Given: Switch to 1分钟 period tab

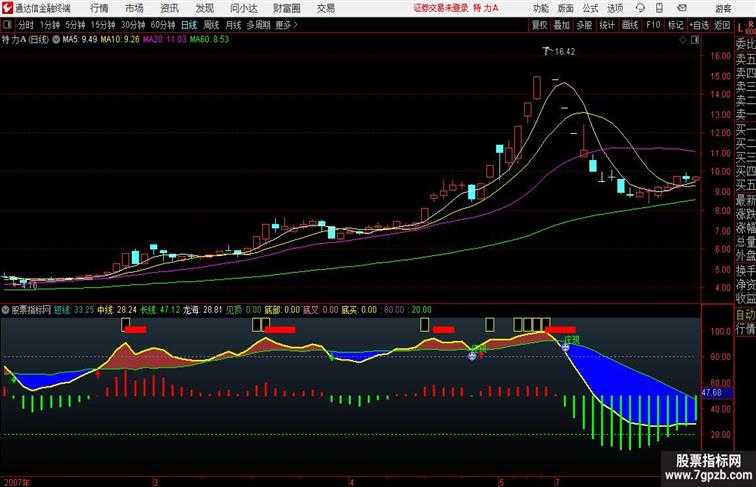Looking at the screenshot, I should click(x=50, y=25).
